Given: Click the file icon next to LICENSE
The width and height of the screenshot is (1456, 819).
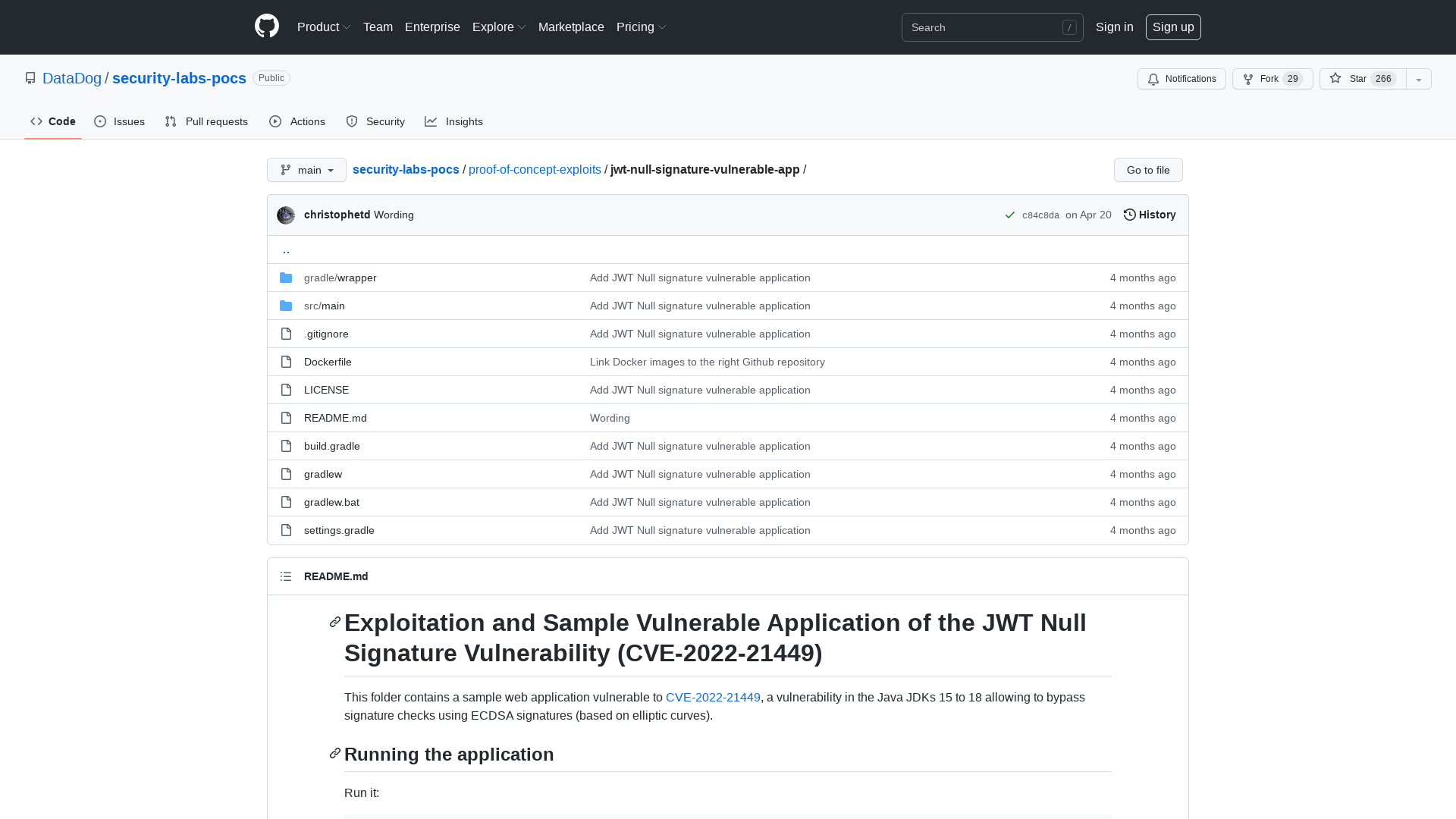Looking at the screenshot, I should point(286,390).
